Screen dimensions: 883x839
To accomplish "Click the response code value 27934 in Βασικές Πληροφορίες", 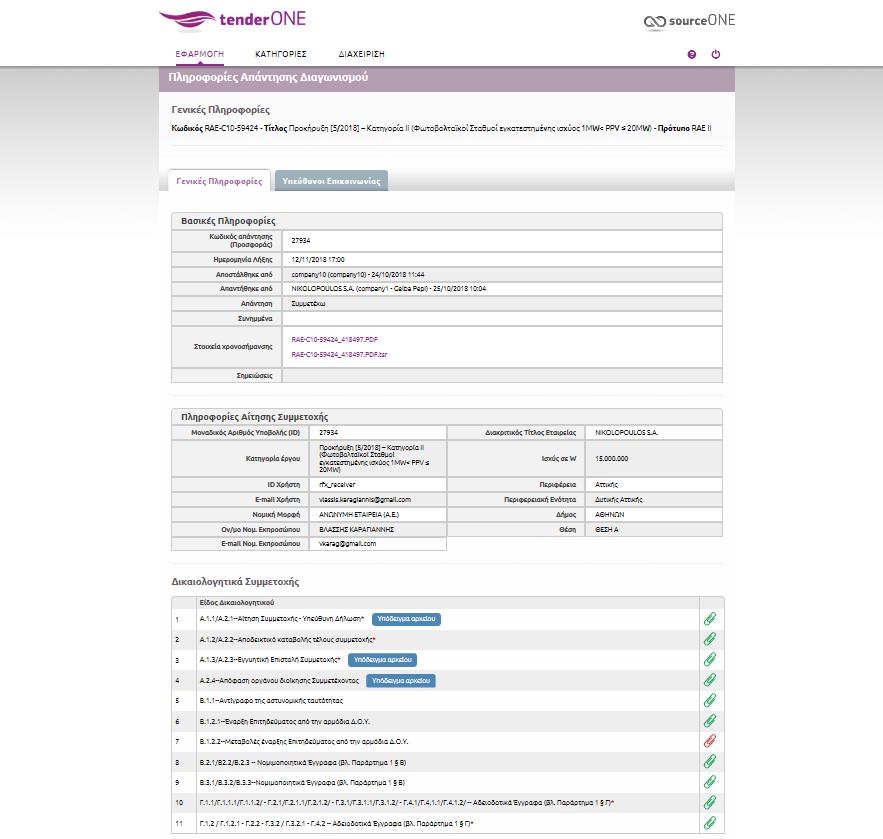I will point(301,240).
